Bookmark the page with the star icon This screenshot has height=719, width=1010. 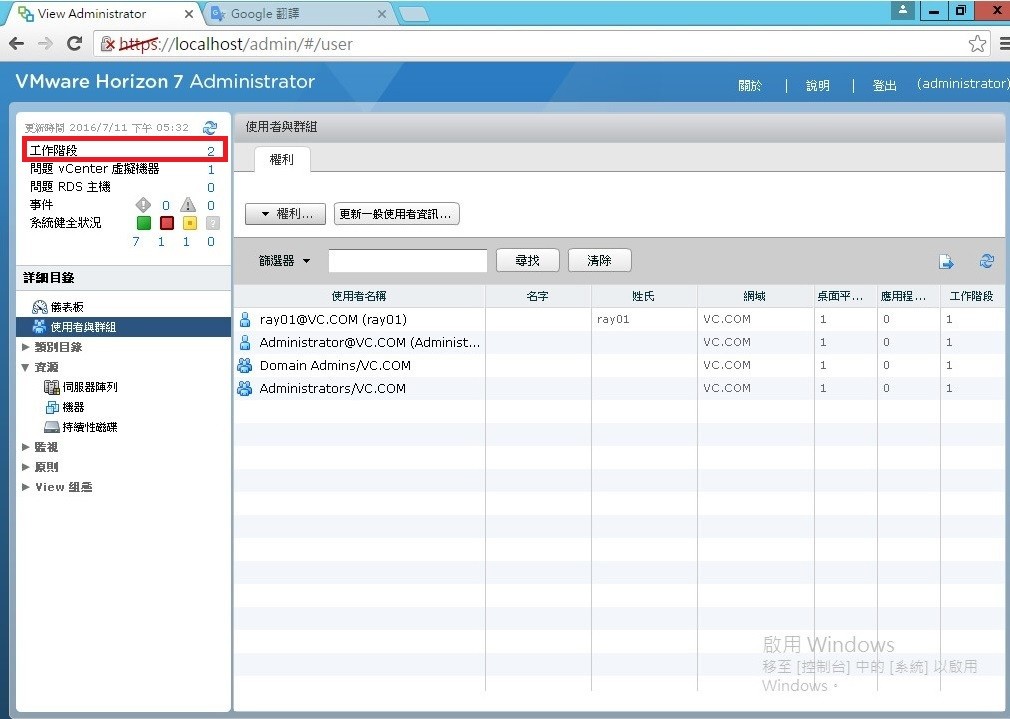tap(977, 44)
